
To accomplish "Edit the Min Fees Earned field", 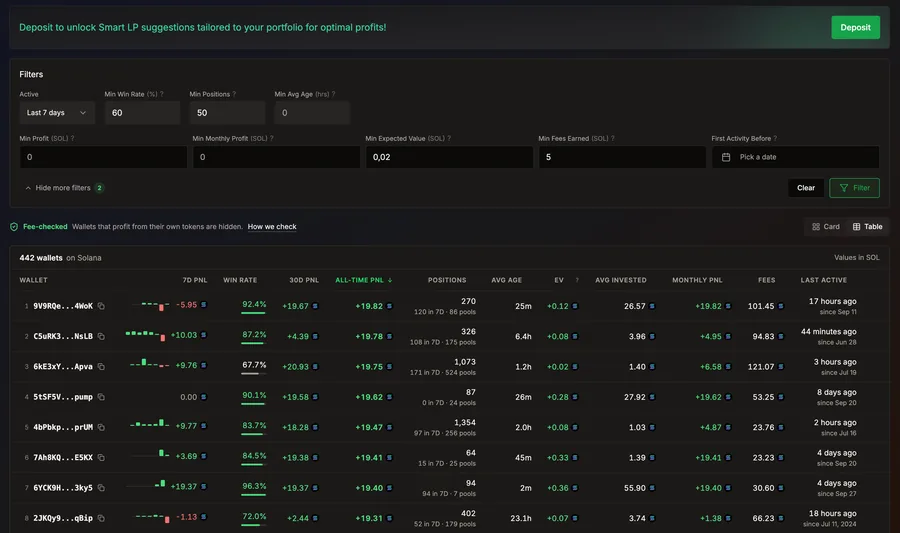I will pos(622,157).
